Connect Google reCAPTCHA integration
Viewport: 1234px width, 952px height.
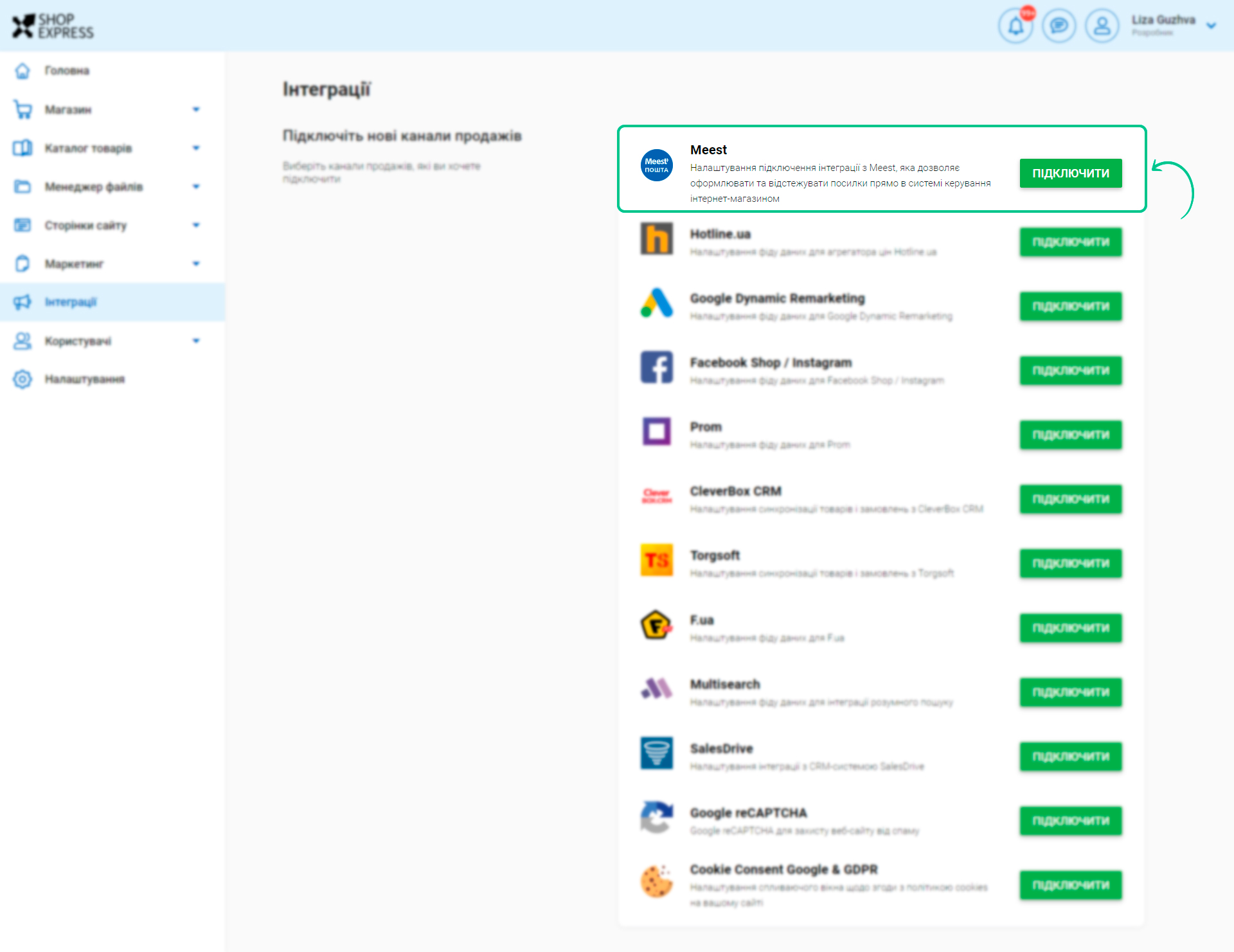click(x=1071, y=821)
